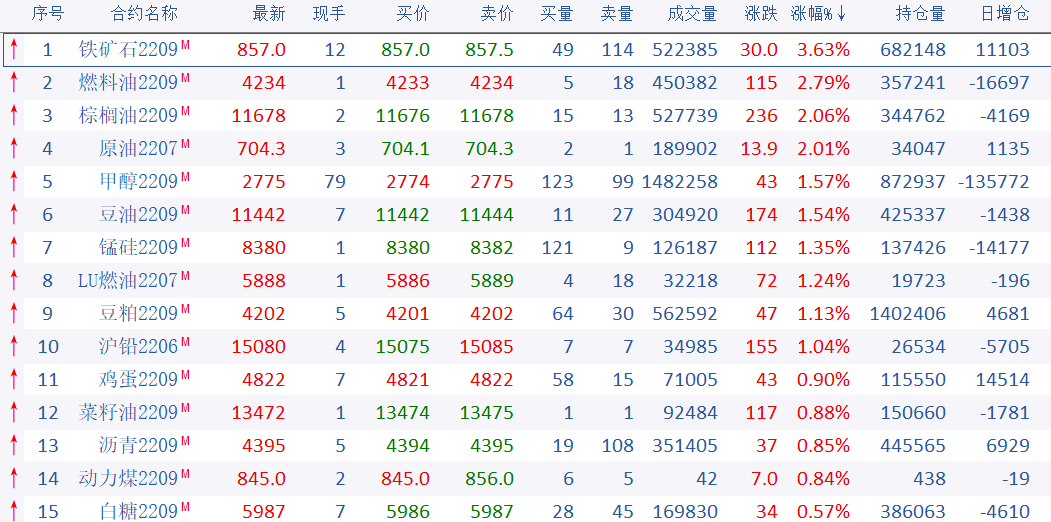
Task: Click the red M marker next to LU燃油2207
Action: [x=185, y=276]
